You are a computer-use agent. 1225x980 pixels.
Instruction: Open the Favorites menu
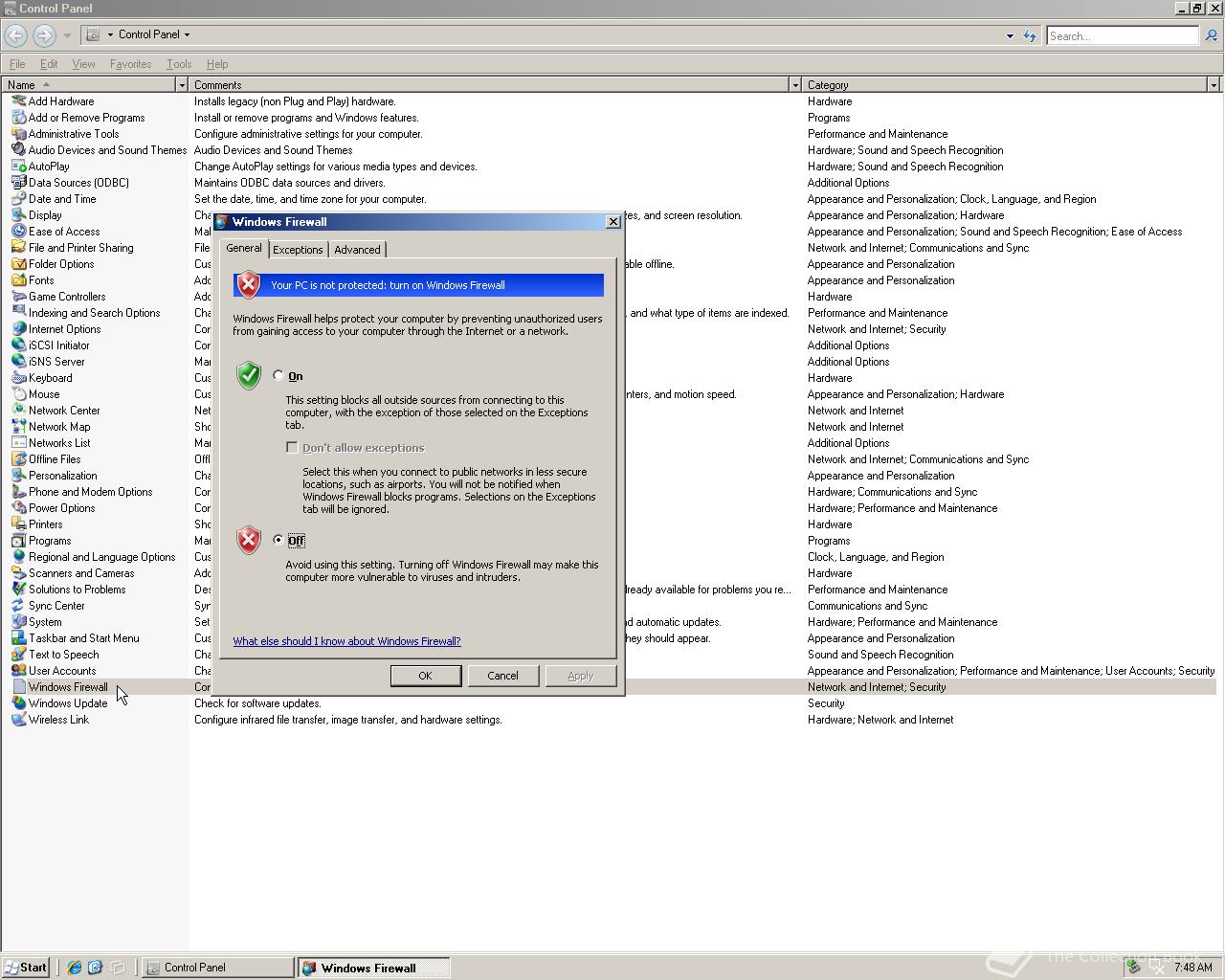130,64
